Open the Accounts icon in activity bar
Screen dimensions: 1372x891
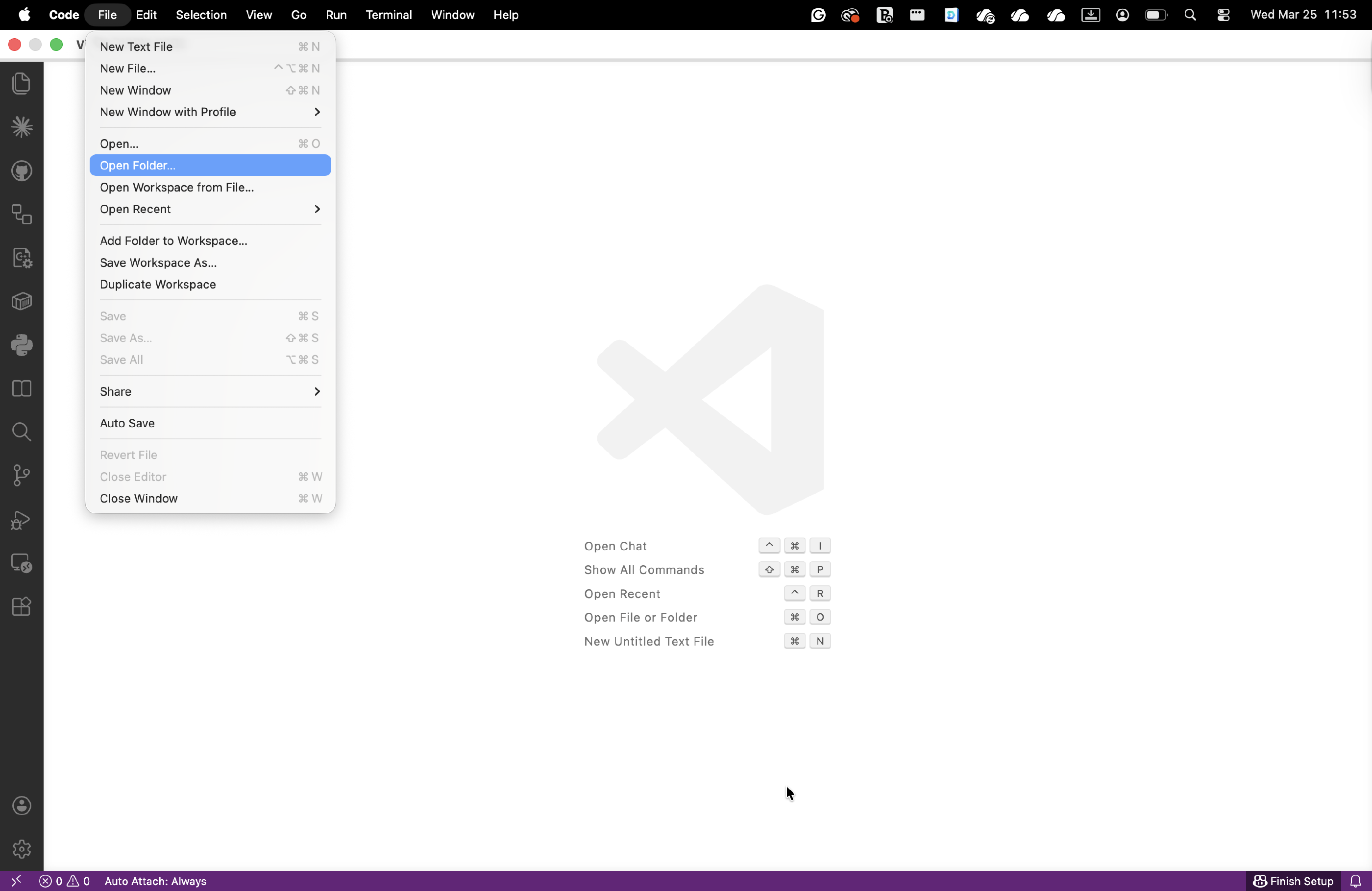[x=22, y=806]
